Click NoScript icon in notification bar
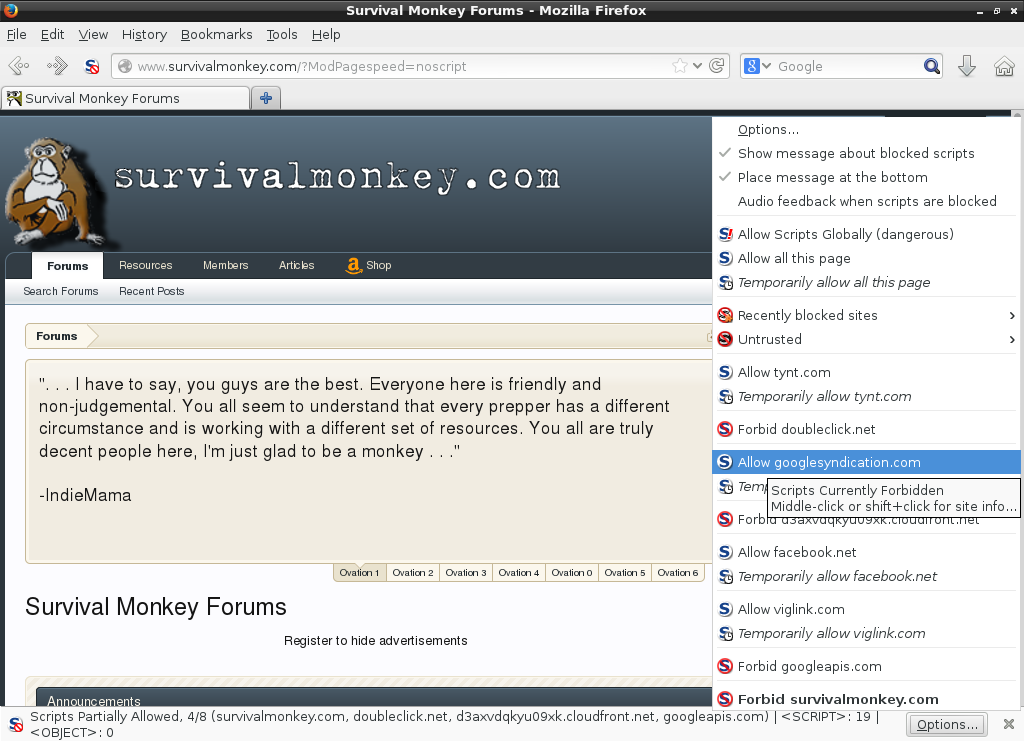1024x742 pixels. 16,724
